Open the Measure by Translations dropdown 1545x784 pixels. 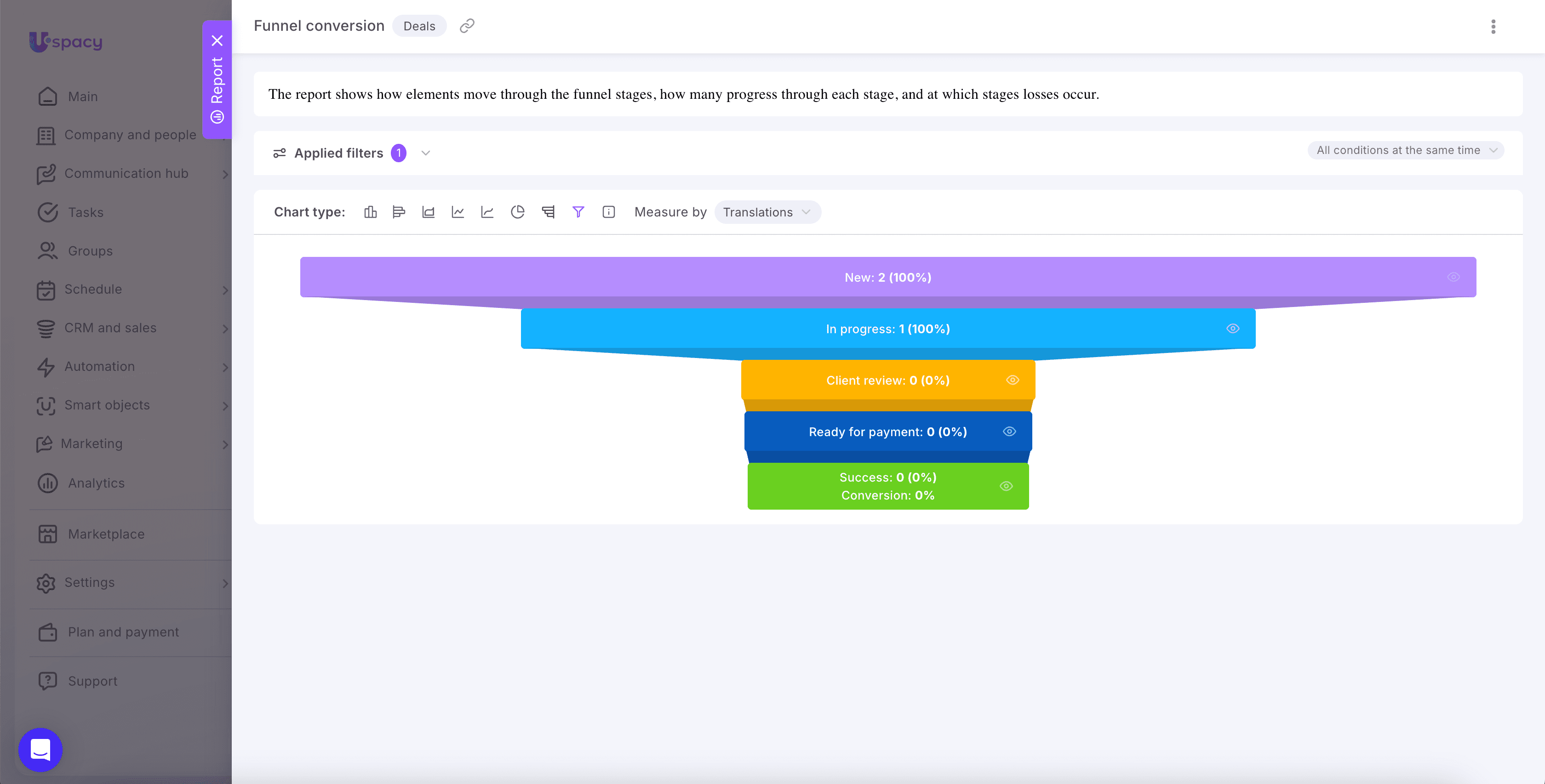767,212
